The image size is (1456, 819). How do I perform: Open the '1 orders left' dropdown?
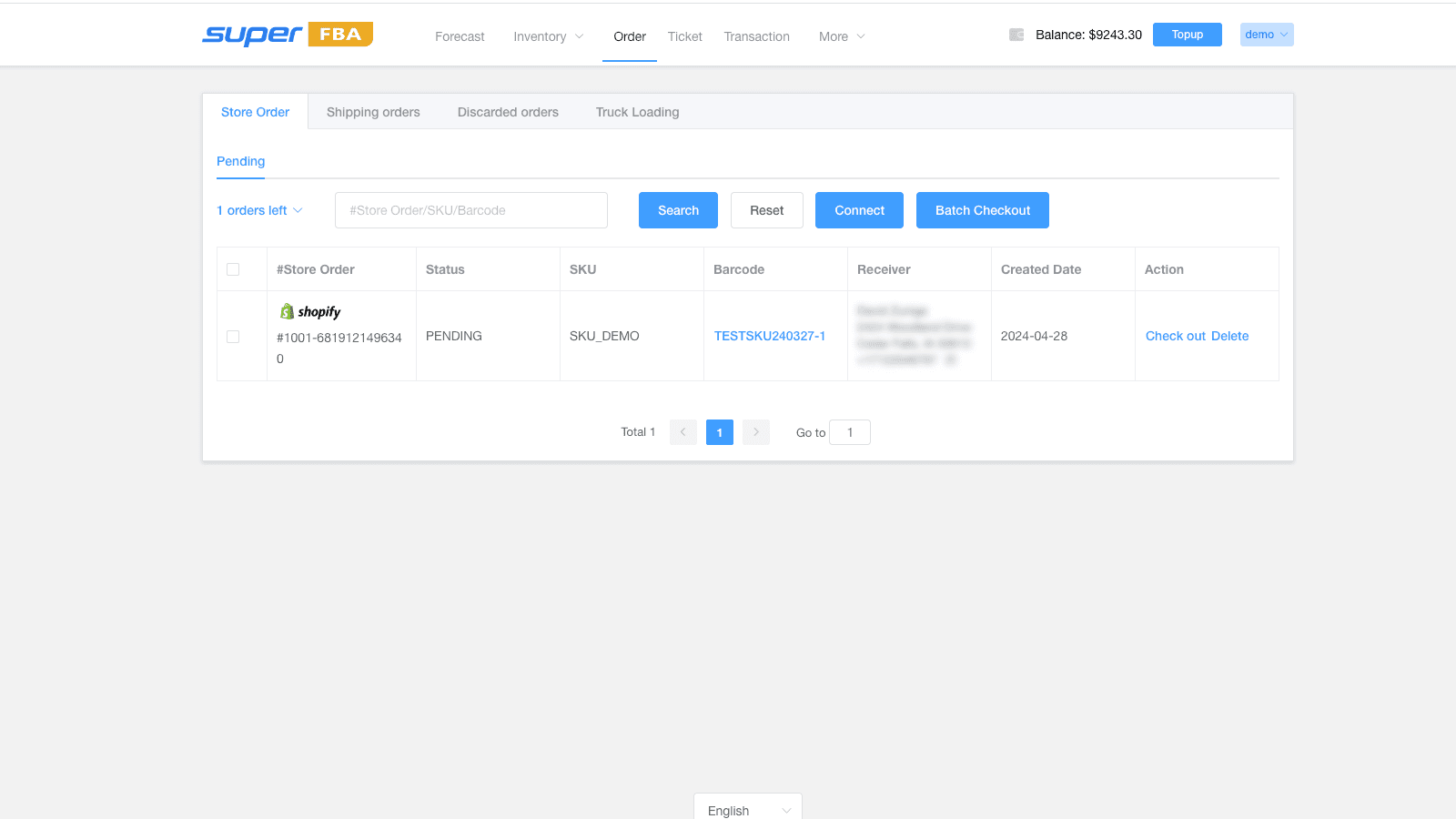(259, 210)
